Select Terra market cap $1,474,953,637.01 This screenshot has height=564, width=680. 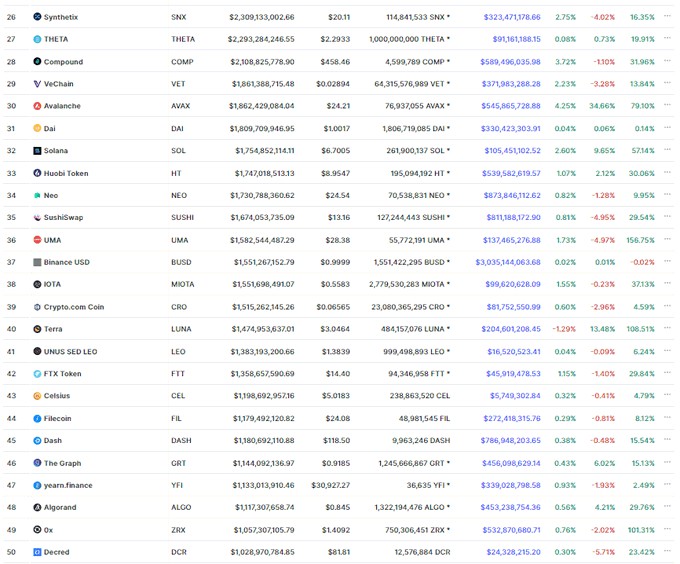[x=263, y=329]
